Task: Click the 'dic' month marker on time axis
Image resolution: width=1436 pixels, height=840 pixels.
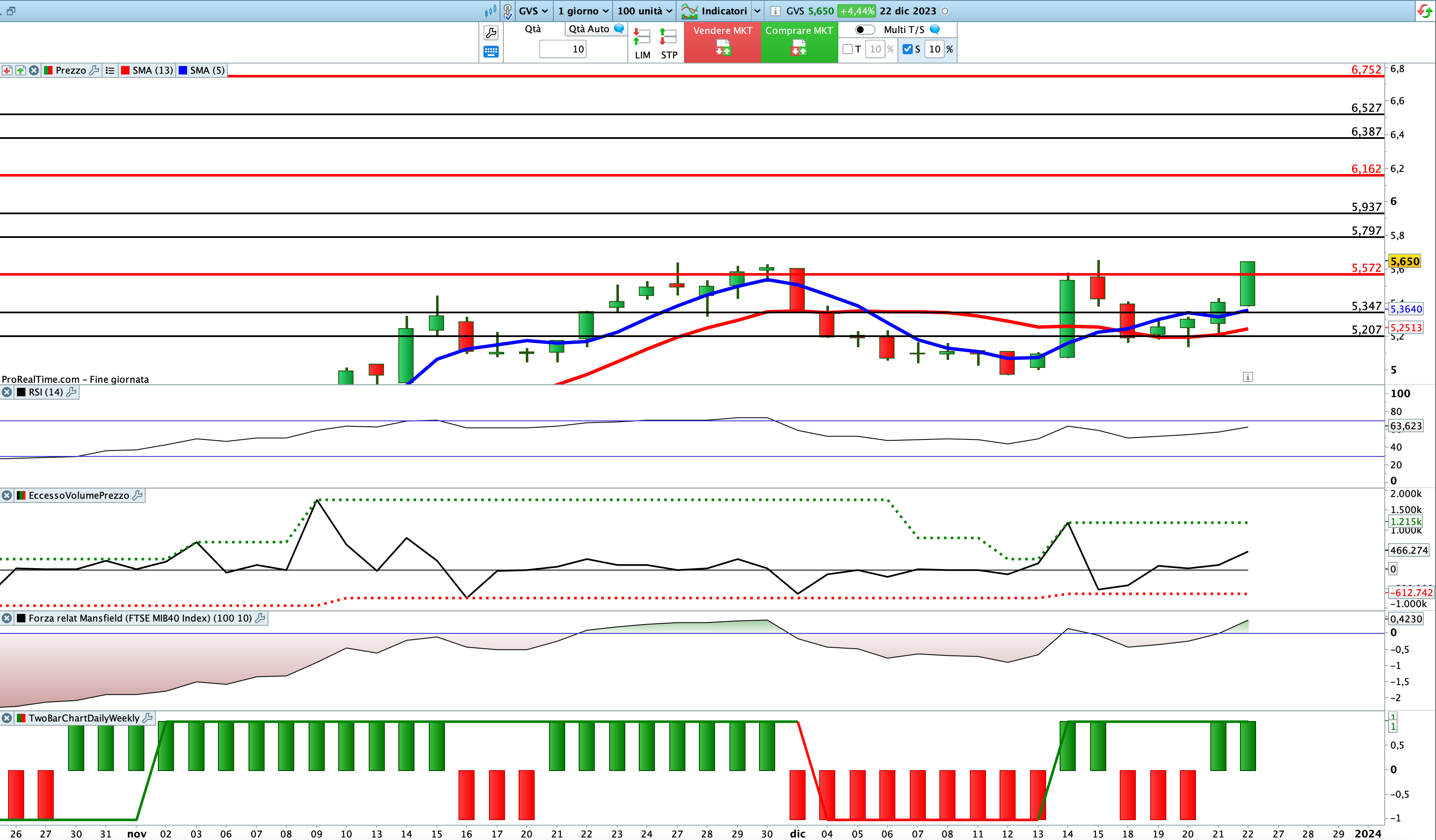Action: click(797, 834)
